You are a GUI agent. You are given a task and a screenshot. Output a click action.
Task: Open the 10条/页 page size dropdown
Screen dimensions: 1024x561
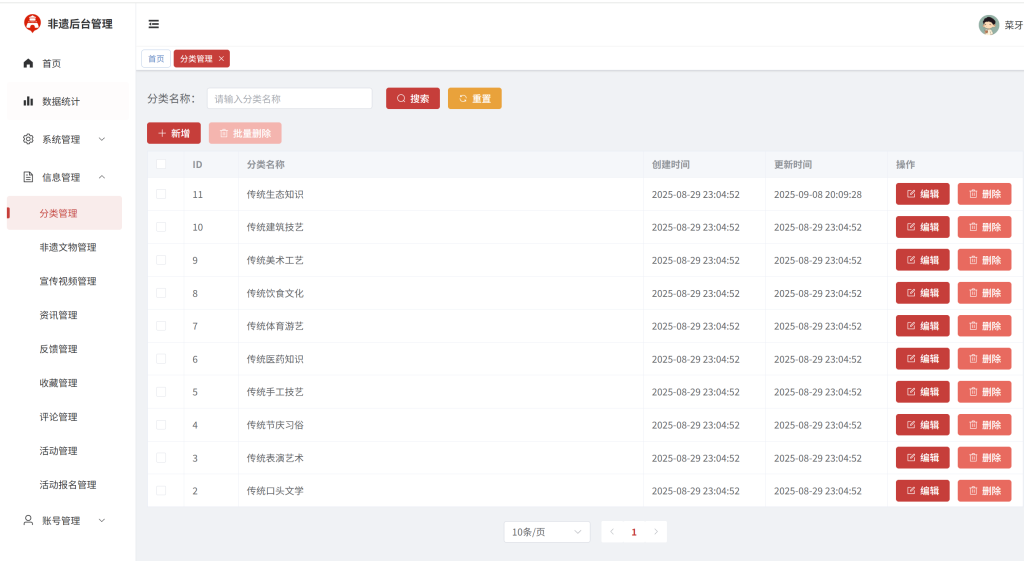tap(547, 532)
